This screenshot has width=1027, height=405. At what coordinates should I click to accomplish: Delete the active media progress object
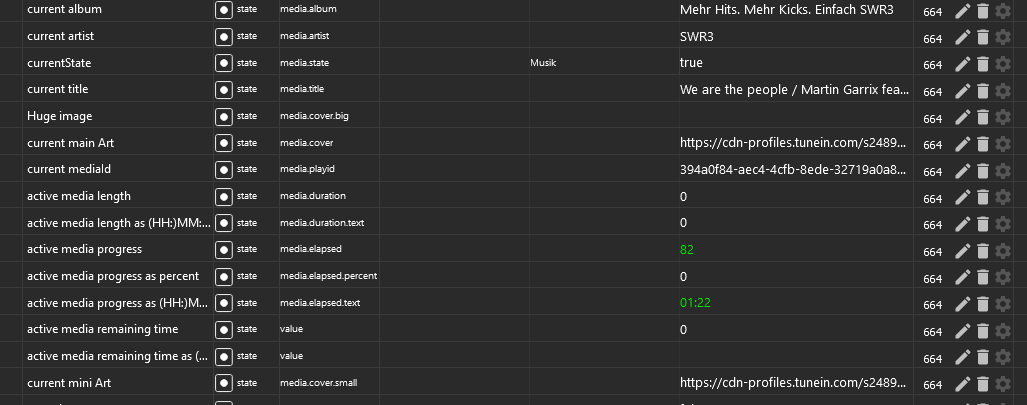982,250
